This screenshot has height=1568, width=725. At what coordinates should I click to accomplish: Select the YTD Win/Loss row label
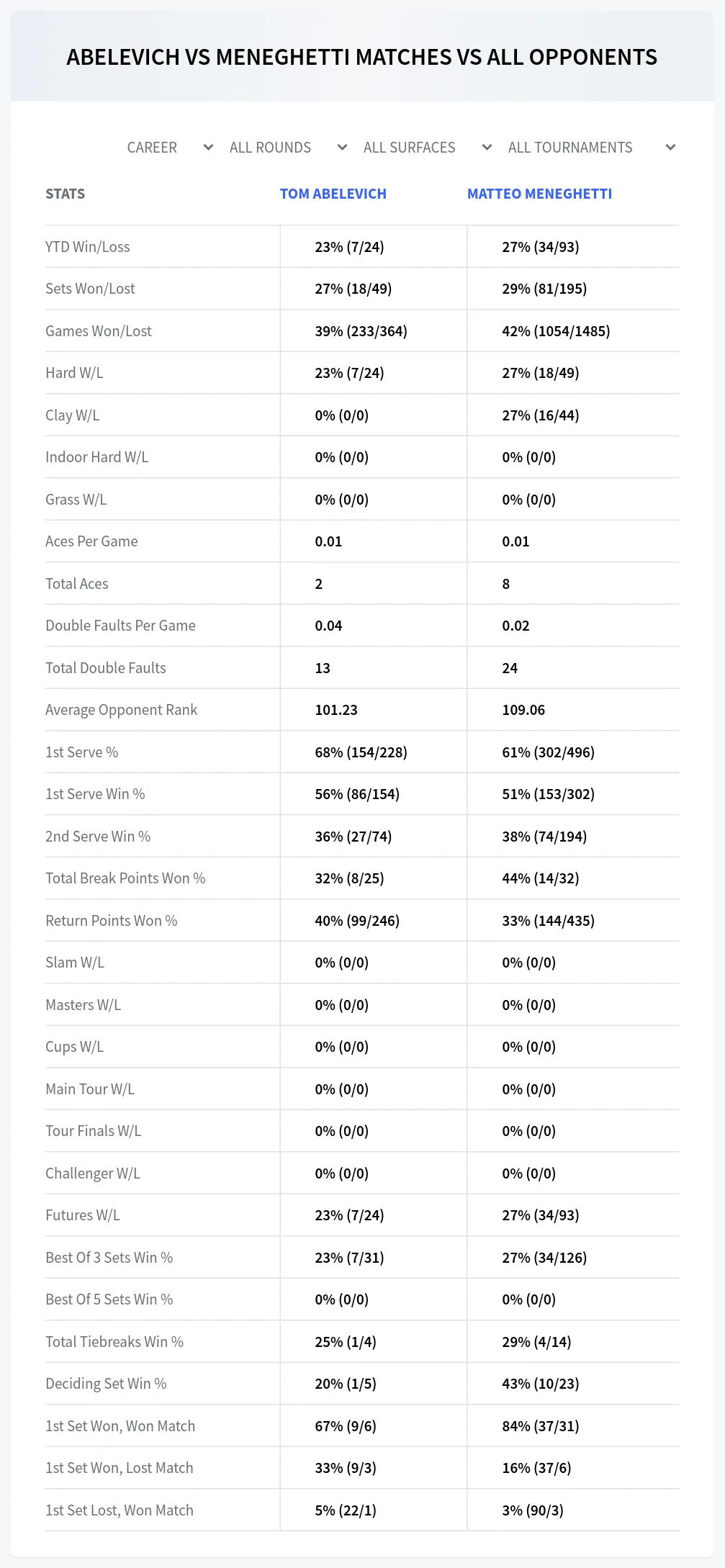88,247
